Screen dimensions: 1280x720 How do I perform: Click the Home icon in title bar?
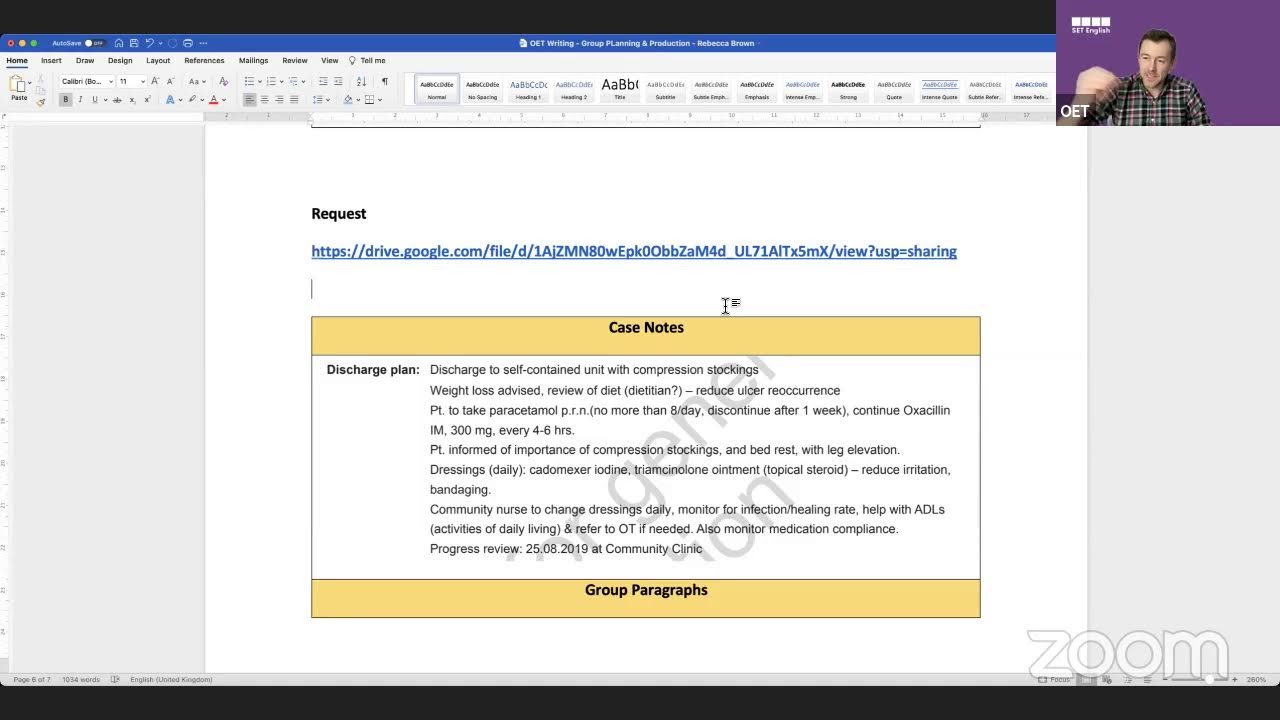(119, 43)
